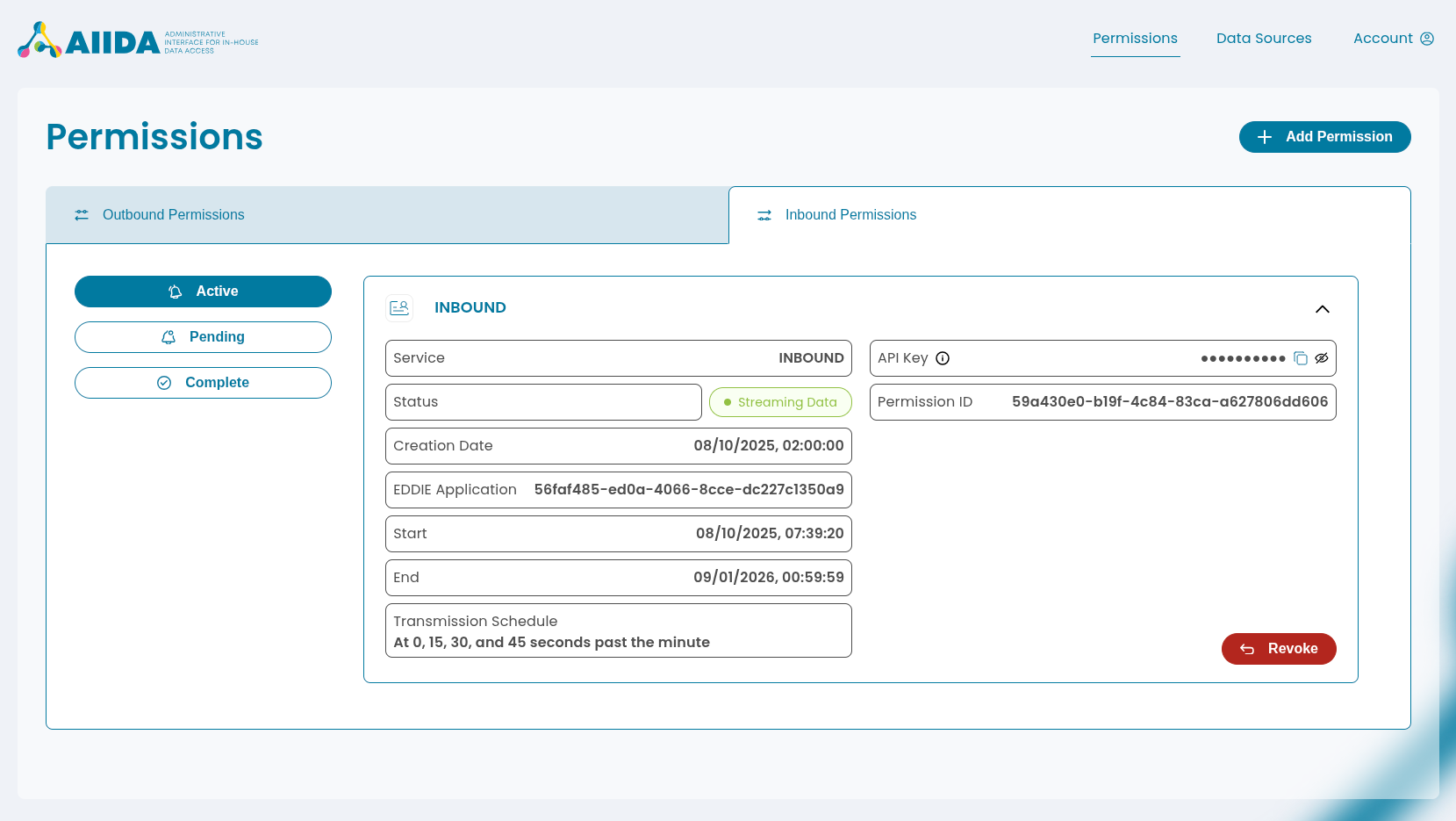Click the swap arrows icon on Outbound Permissions tab
The image size is (1456, 821).
82,214
